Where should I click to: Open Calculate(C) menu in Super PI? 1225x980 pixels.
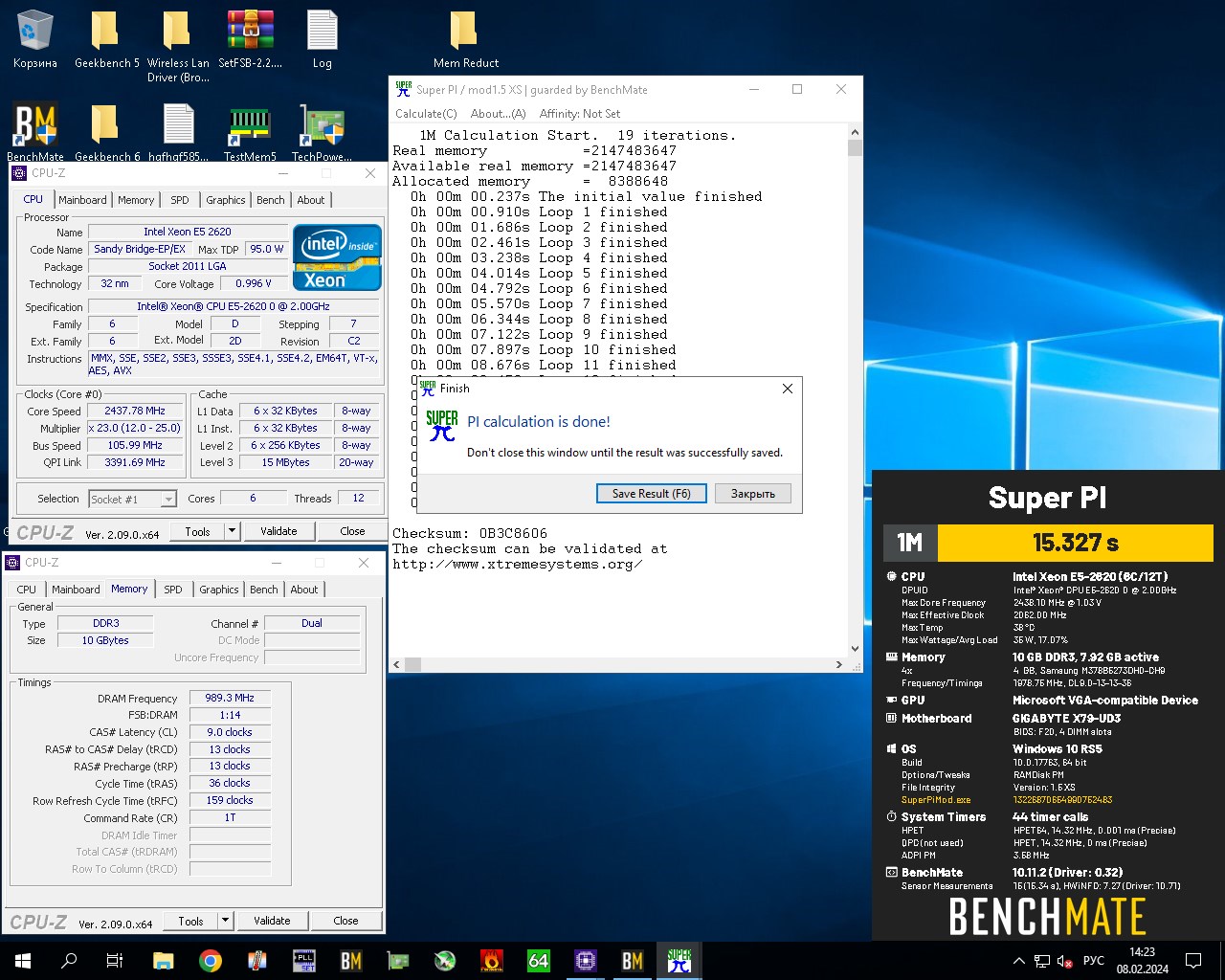426,113
